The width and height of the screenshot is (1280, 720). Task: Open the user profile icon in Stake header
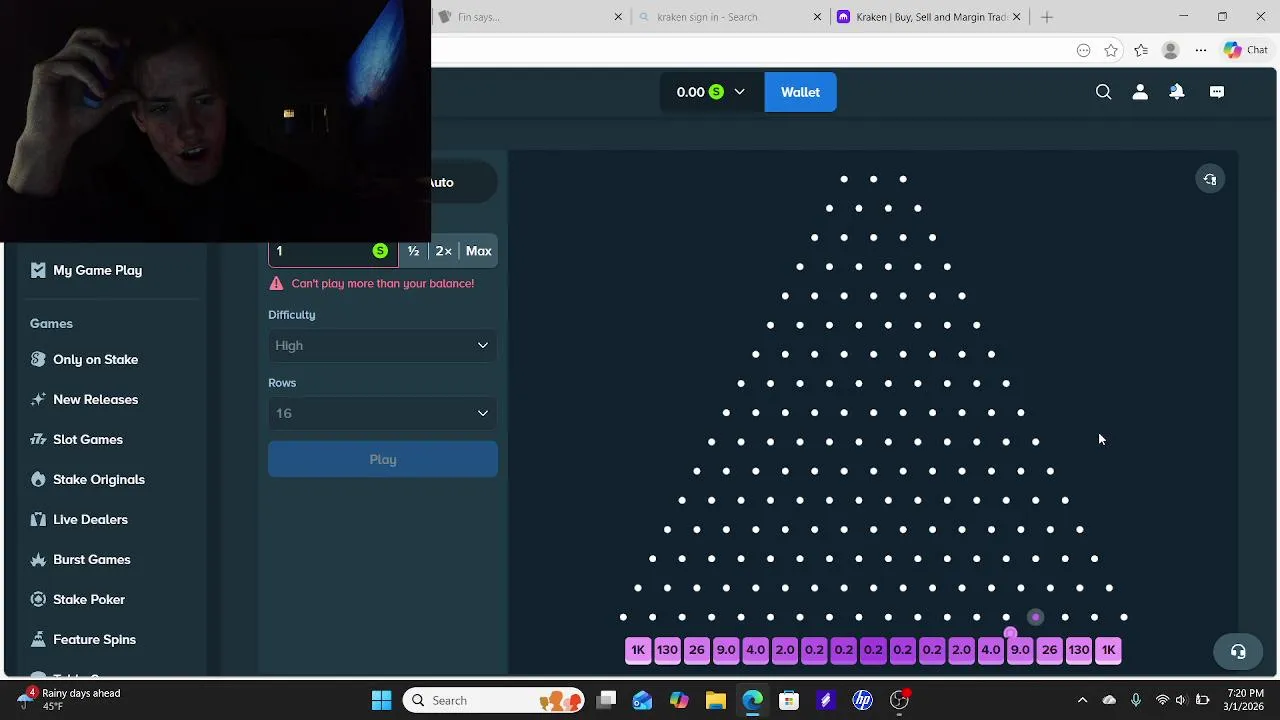tap(1140, 92)
